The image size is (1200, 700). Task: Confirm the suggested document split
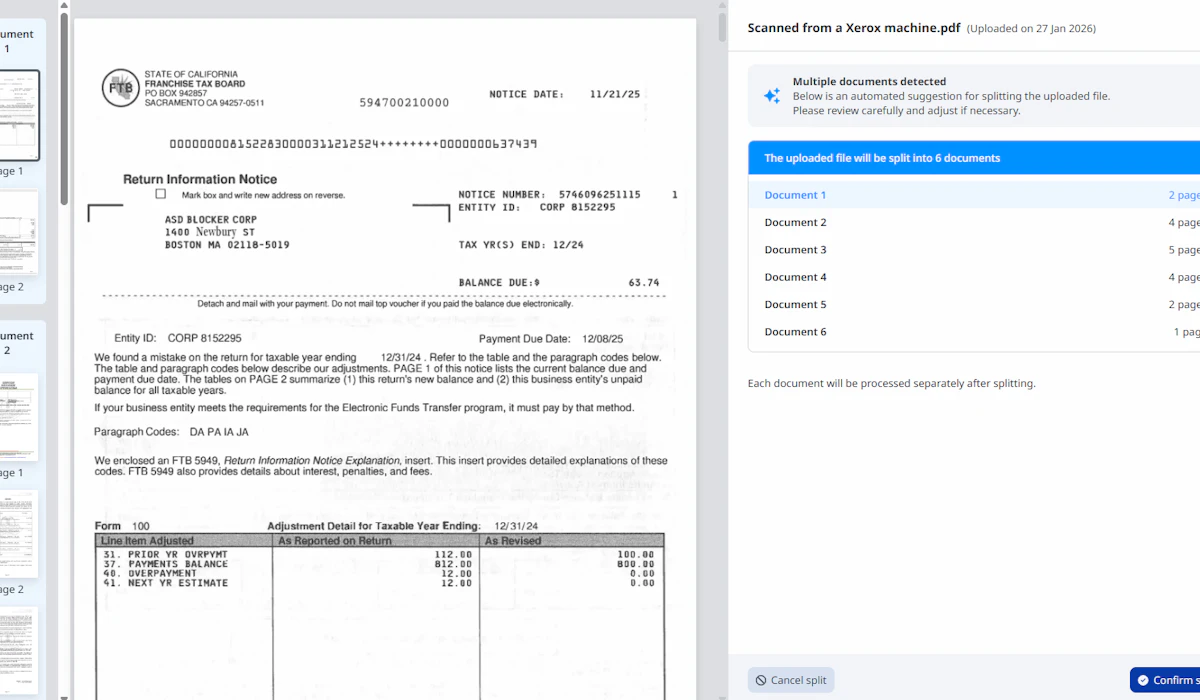click(1165, 680)
